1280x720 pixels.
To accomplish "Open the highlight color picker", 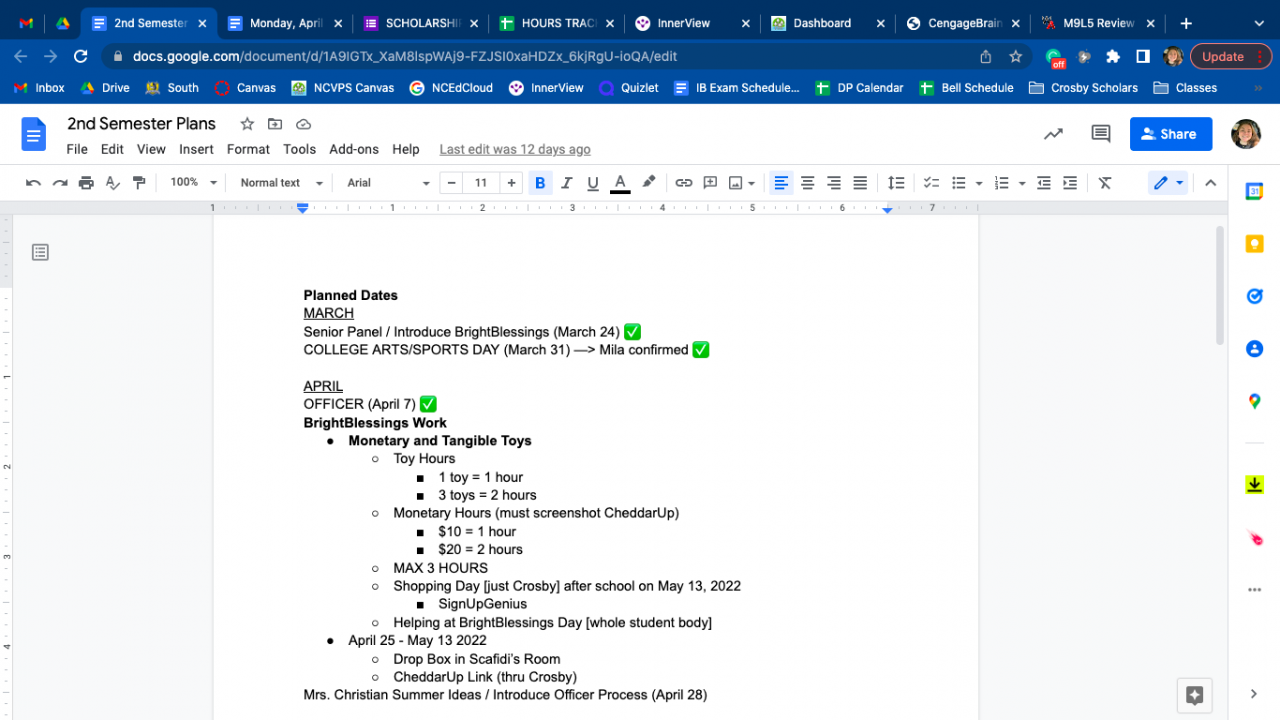I will tap(648, 183).
